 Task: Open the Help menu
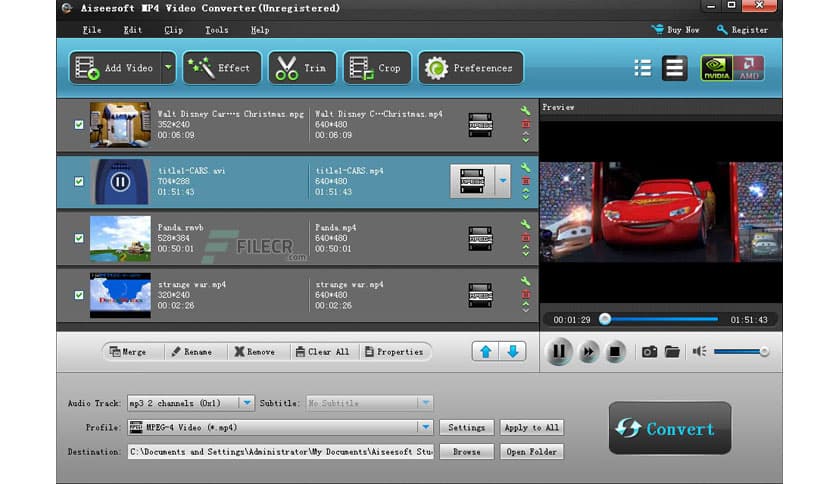coord(260,30)
